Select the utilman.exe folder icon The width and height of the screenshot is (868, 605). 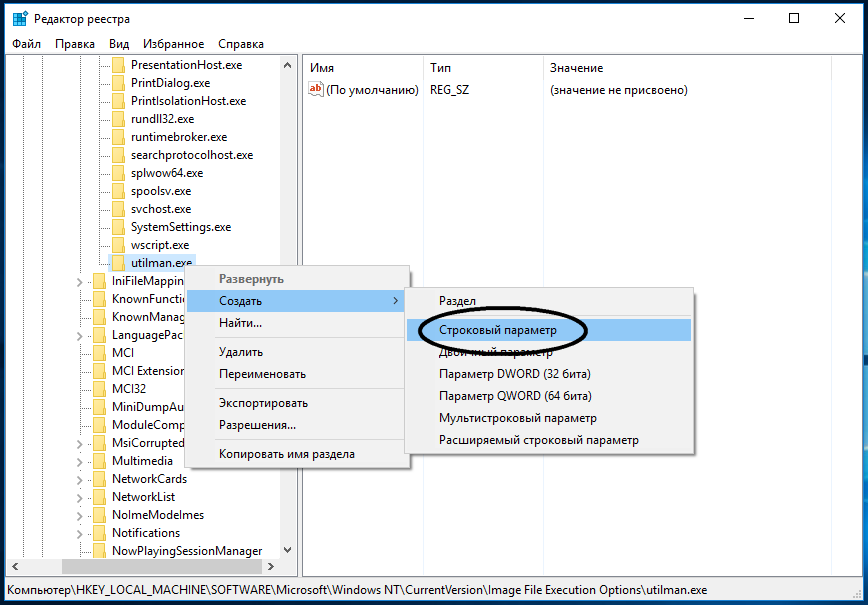[x=118, y=262]
